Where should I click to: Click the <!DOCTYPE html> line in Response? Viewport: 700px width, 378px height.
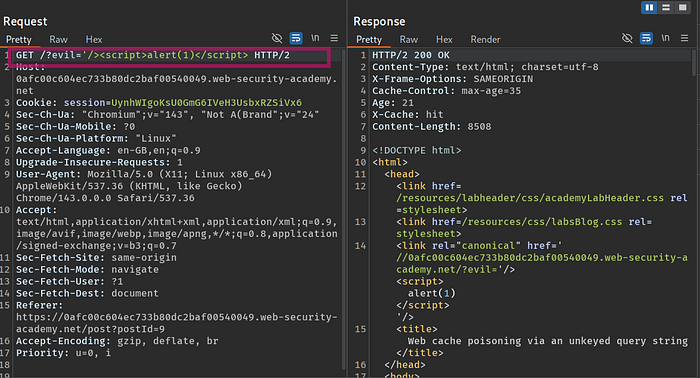coord(417,150)
